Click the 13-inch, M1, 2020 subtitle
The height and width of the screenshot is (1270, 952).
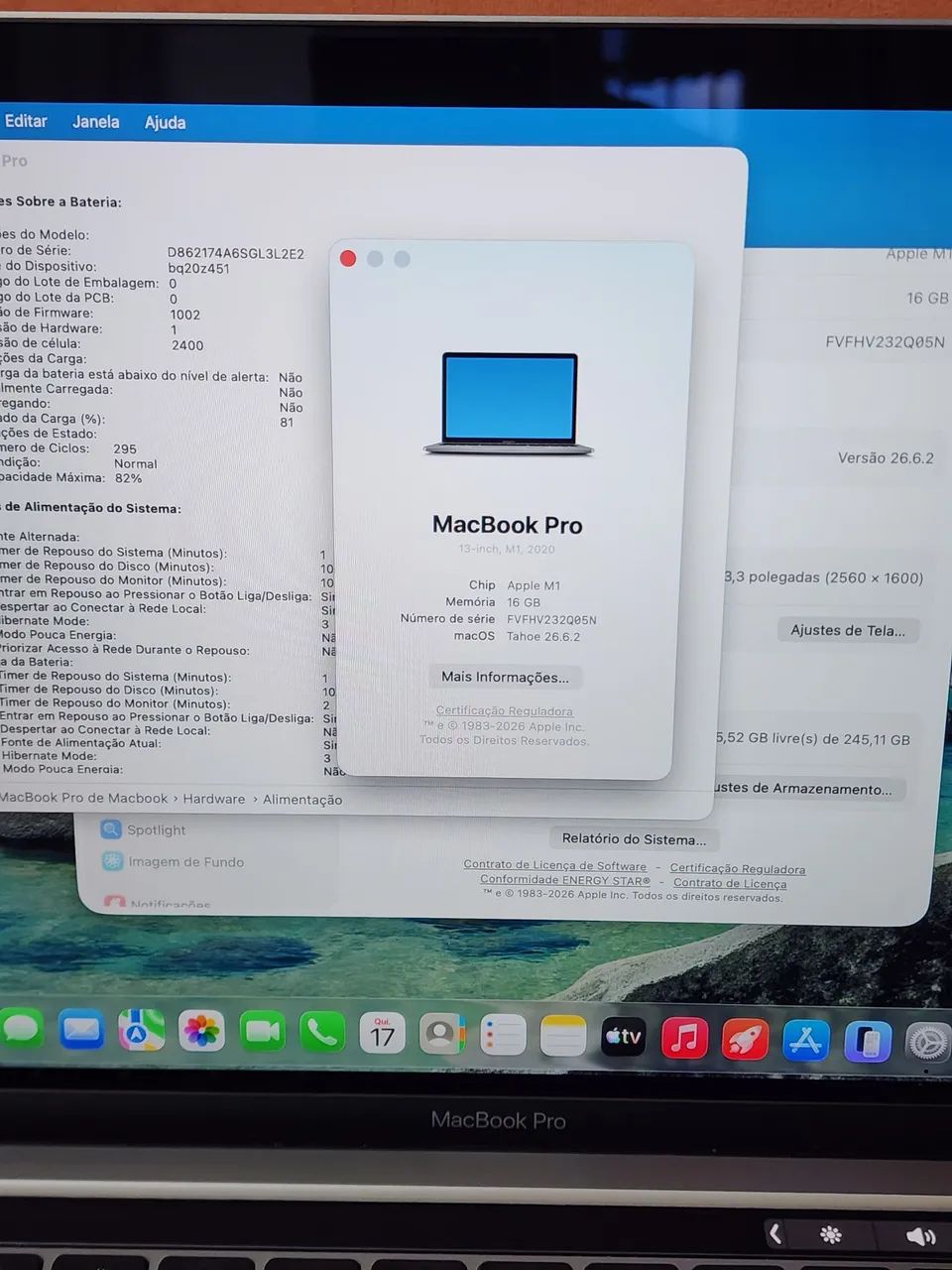pyautogui.click(x=507, y=549)
